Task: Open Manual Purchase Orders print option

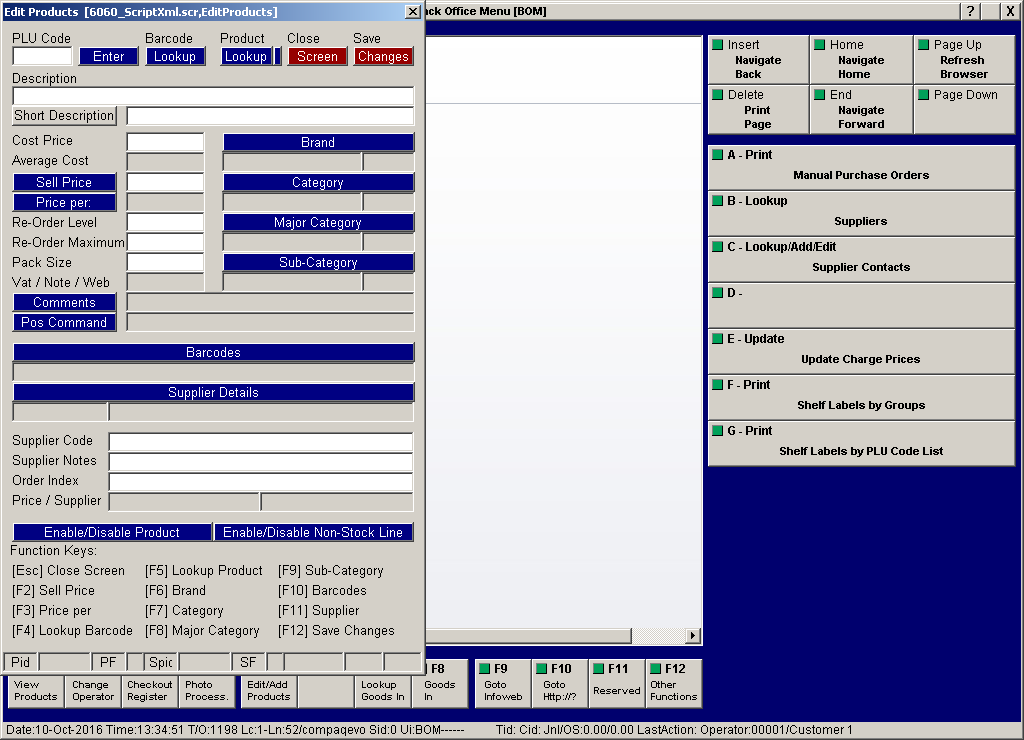Action: 861,168
